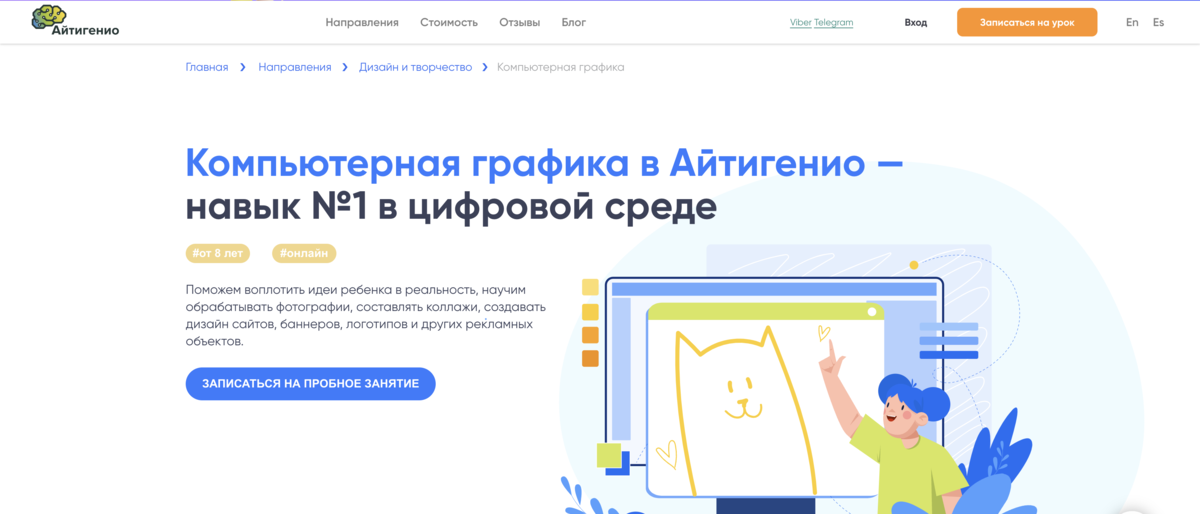Open the Viber contact link
This screenshot has width=1200, height=514.
point(801,22)
